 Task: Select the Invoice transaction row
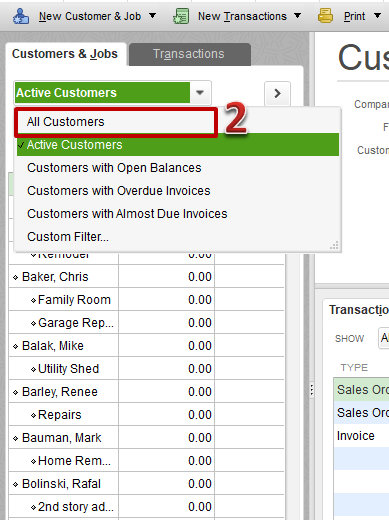(361, 436)
